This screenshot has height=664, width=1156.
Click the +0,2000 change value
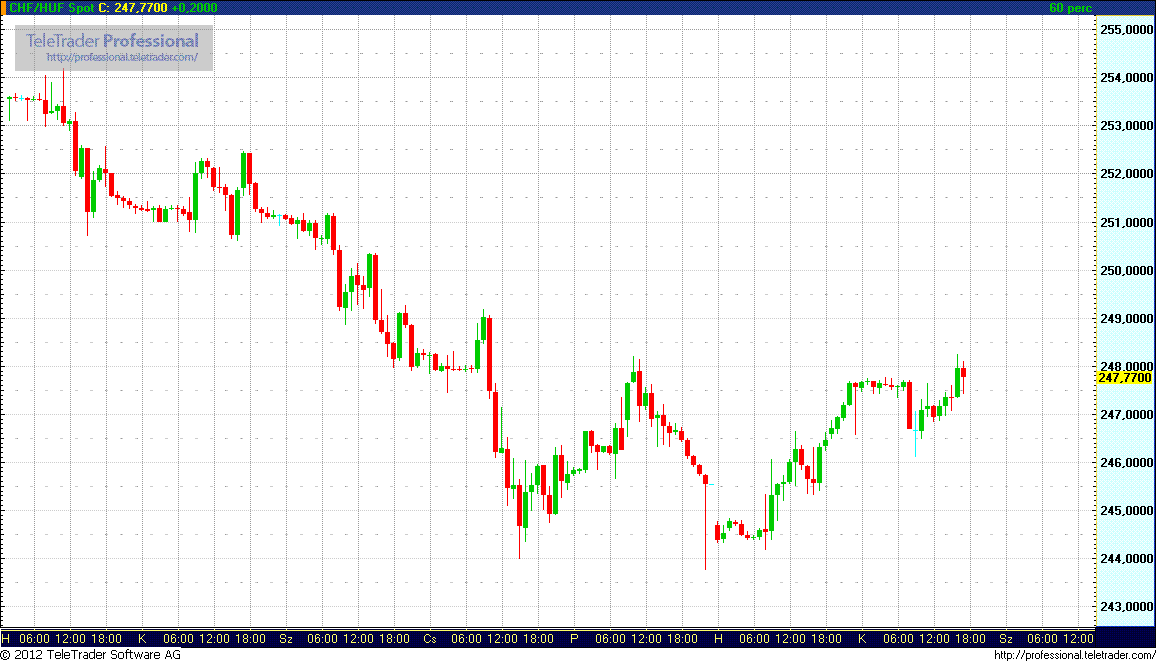point(195,7)
